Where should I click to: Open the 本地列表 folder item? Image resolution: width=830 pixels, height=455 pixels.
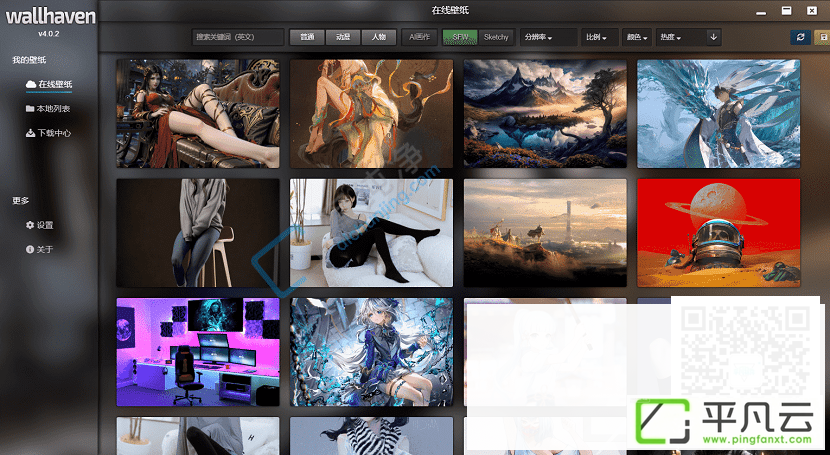point(48,108)
